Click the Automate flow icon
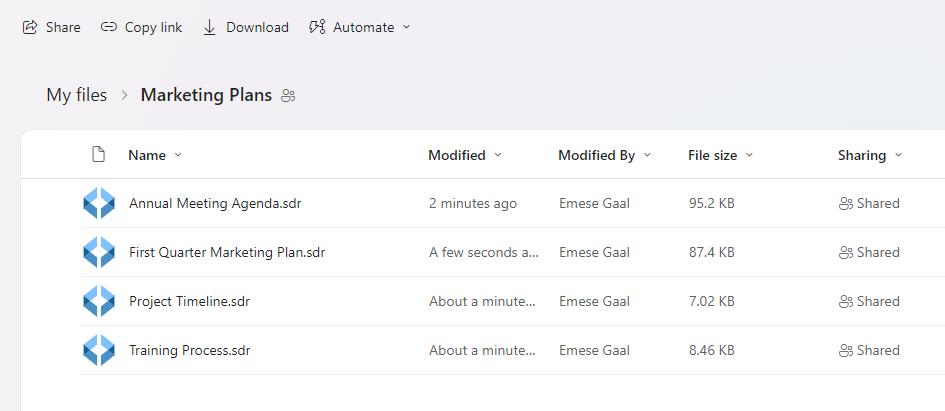Viewport: 945px width, 411px height. coord(317,27)
